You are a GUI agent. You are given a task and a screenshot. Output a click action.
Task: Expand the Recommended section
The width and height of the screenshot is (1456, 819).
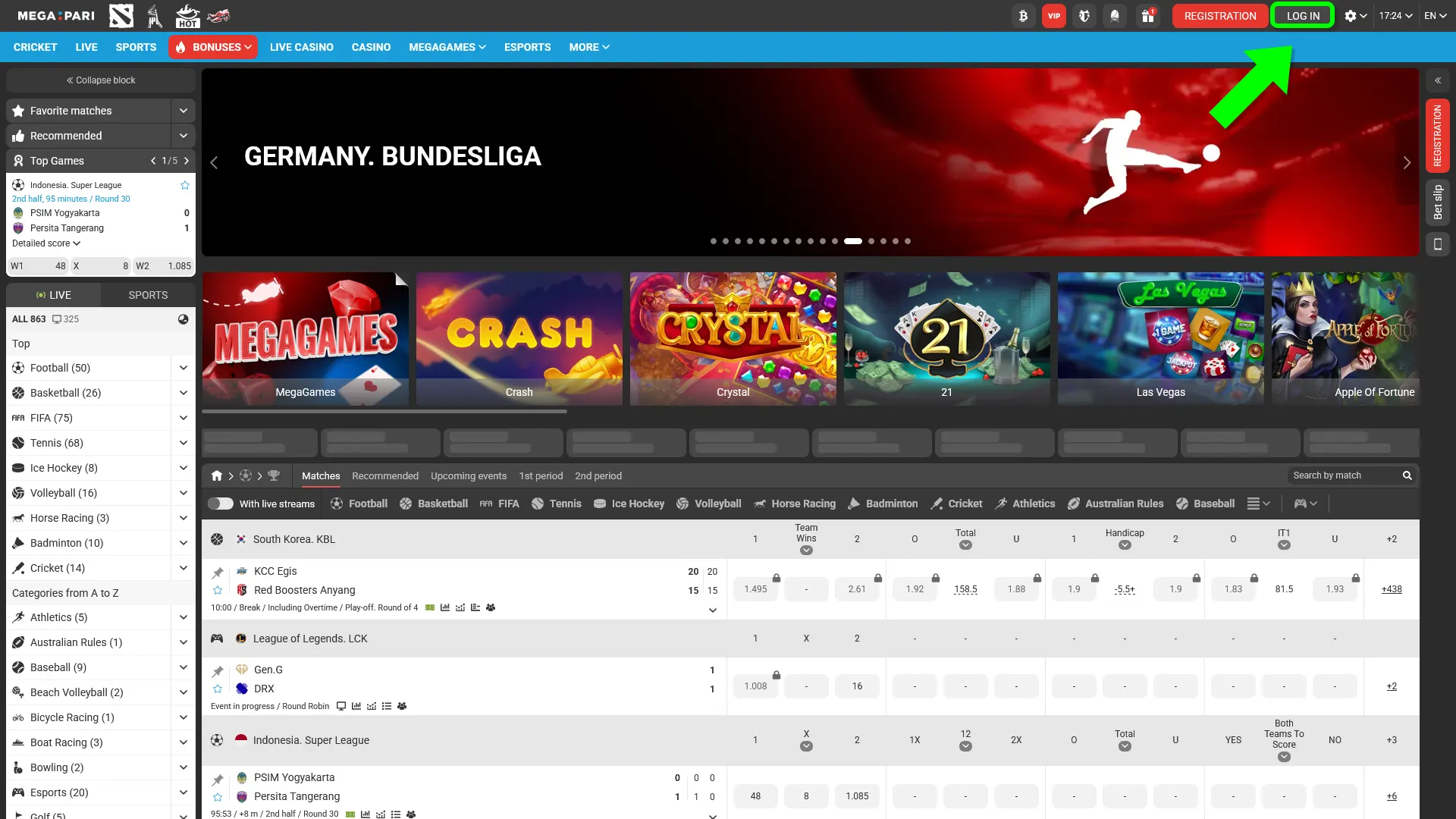click(184, 136)
